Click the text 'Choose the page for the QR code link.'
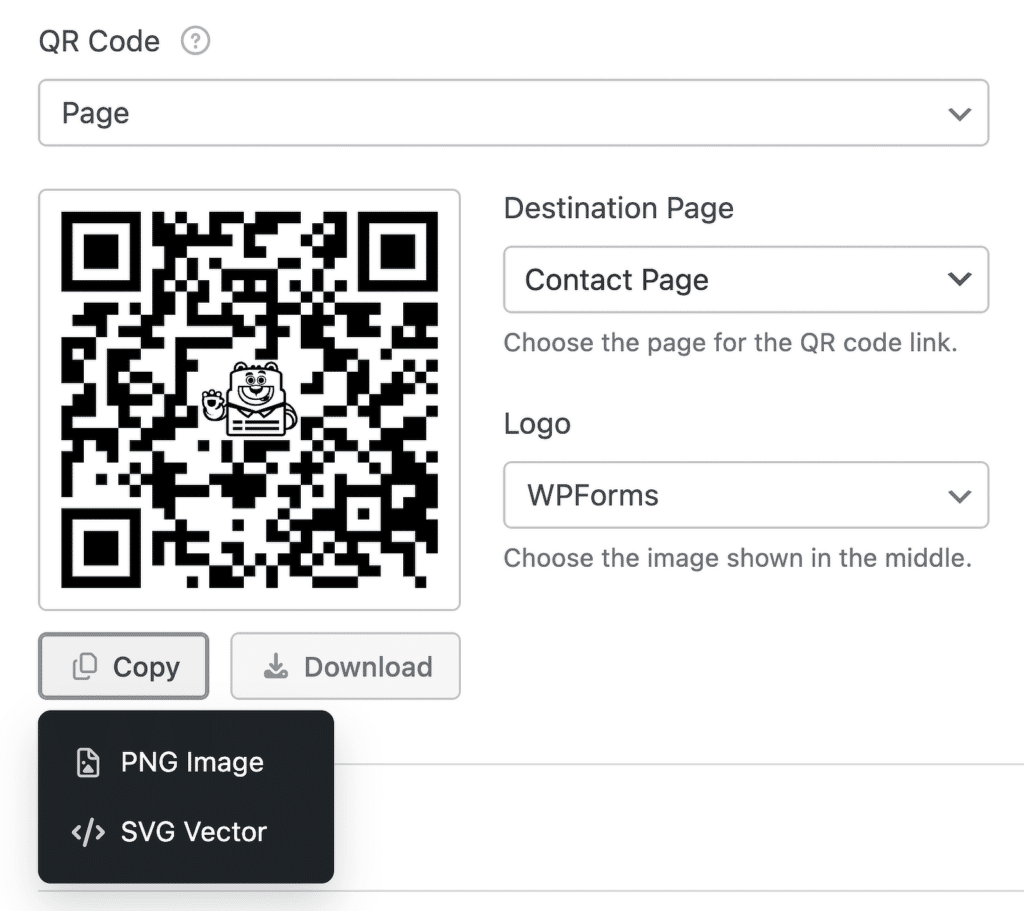1024x911 pixels. click(730, 343)
